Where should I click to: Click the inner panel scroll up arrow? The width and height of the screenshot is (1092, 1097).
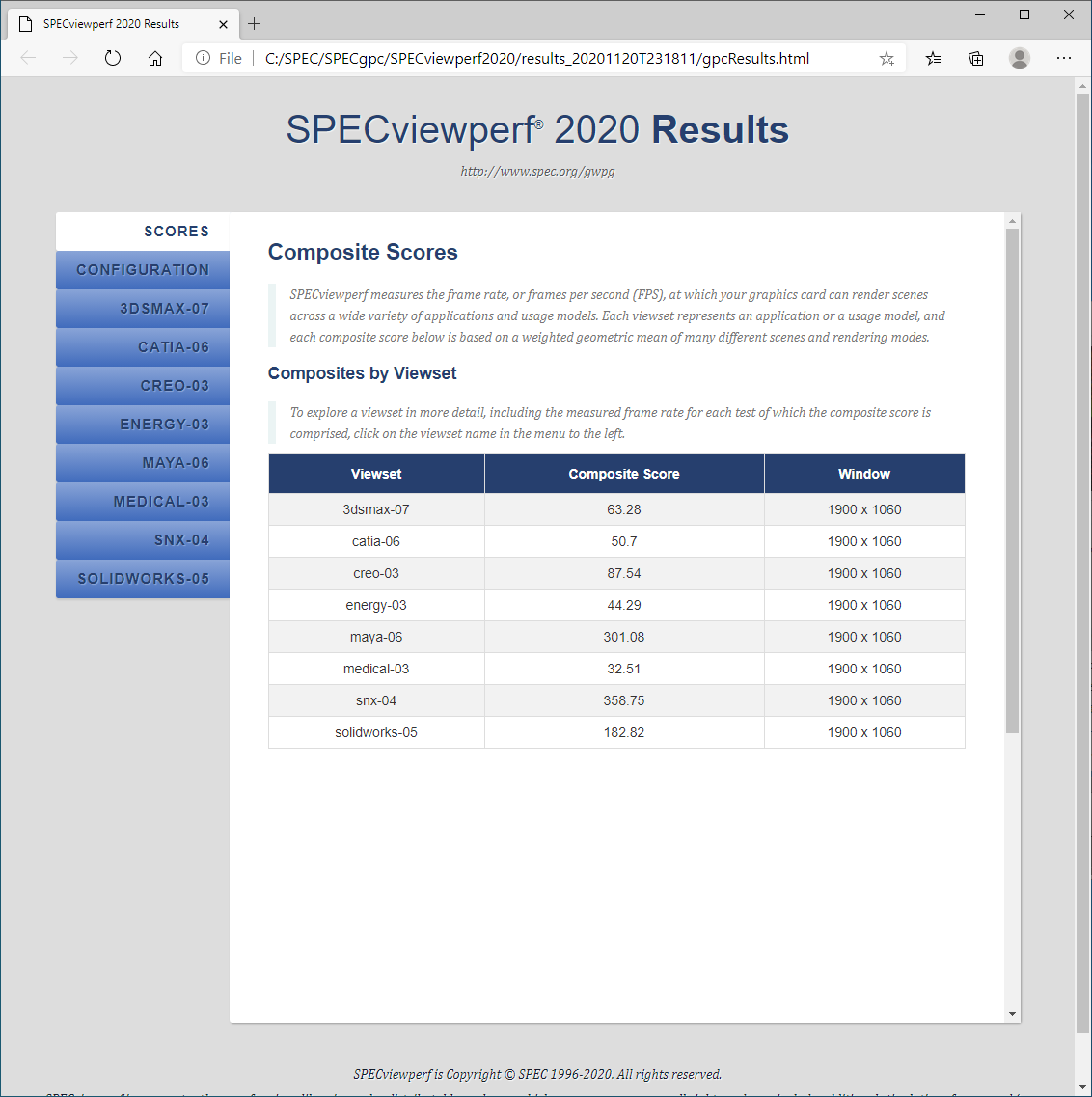coord(1012,221)
